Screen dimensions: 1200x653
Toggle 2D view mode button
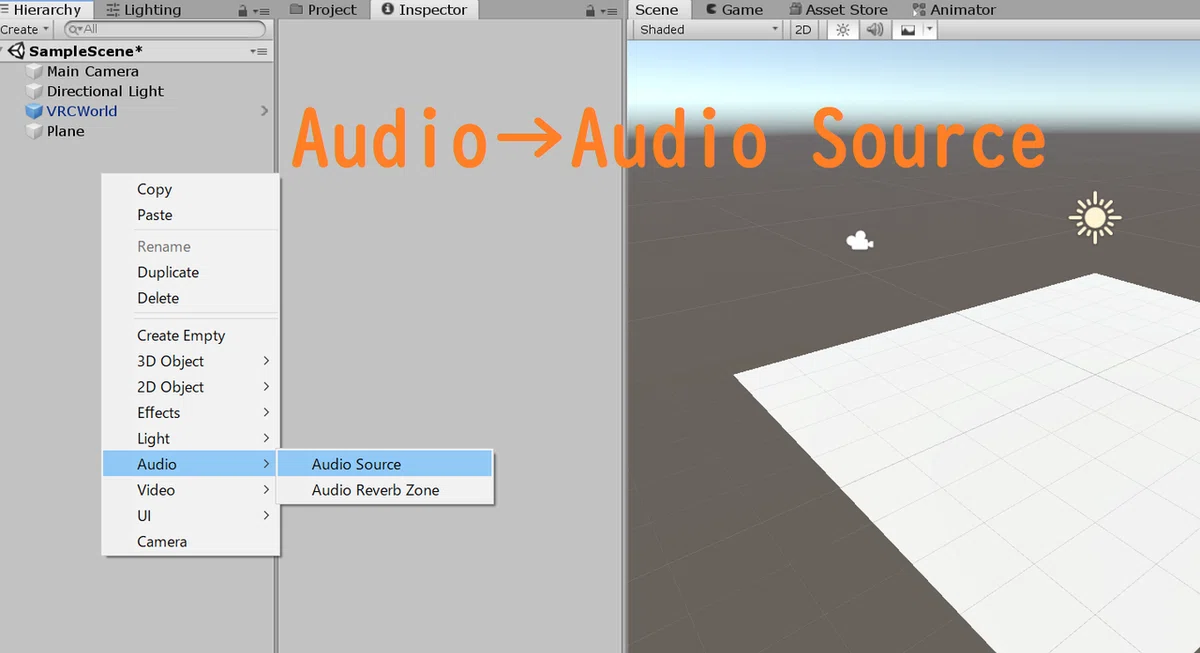(x=803, y=29)
